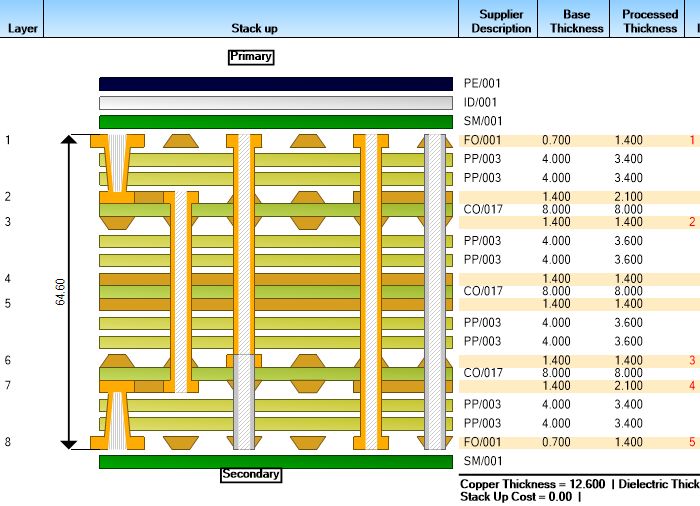Click the PP/003 directly above layer 4
The height and width of the screenshot is (506, 700).
point(483,260)
